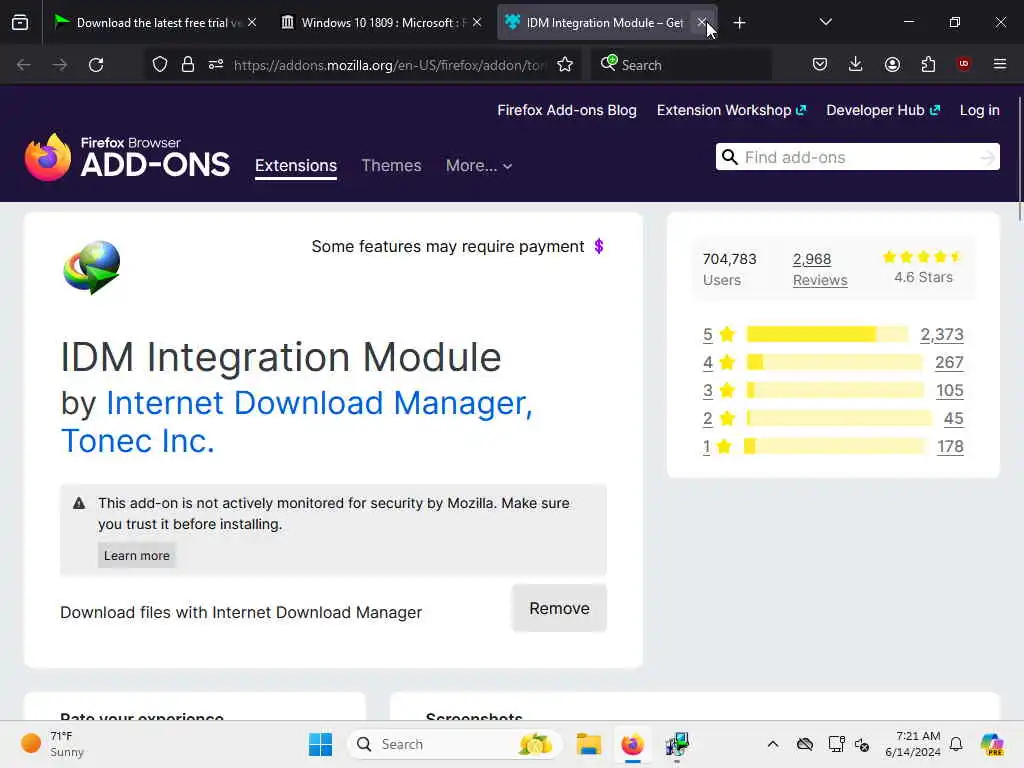The height and width of the screenshot is (768, 1024).
Task: Open the Downloads panel
Action: [x=856, y=64]
